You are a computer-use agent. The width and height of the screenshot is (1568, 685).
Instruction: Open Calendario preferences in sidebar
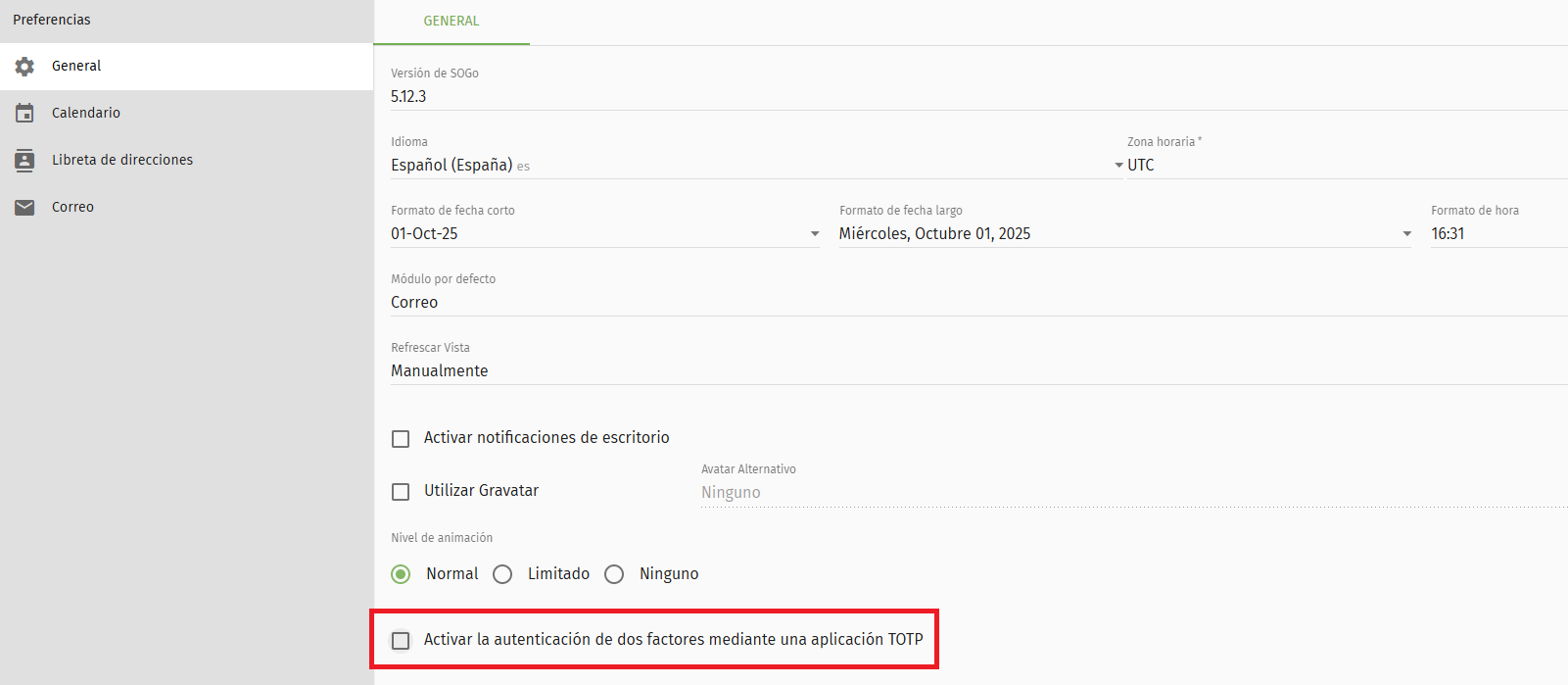(86, 114)
